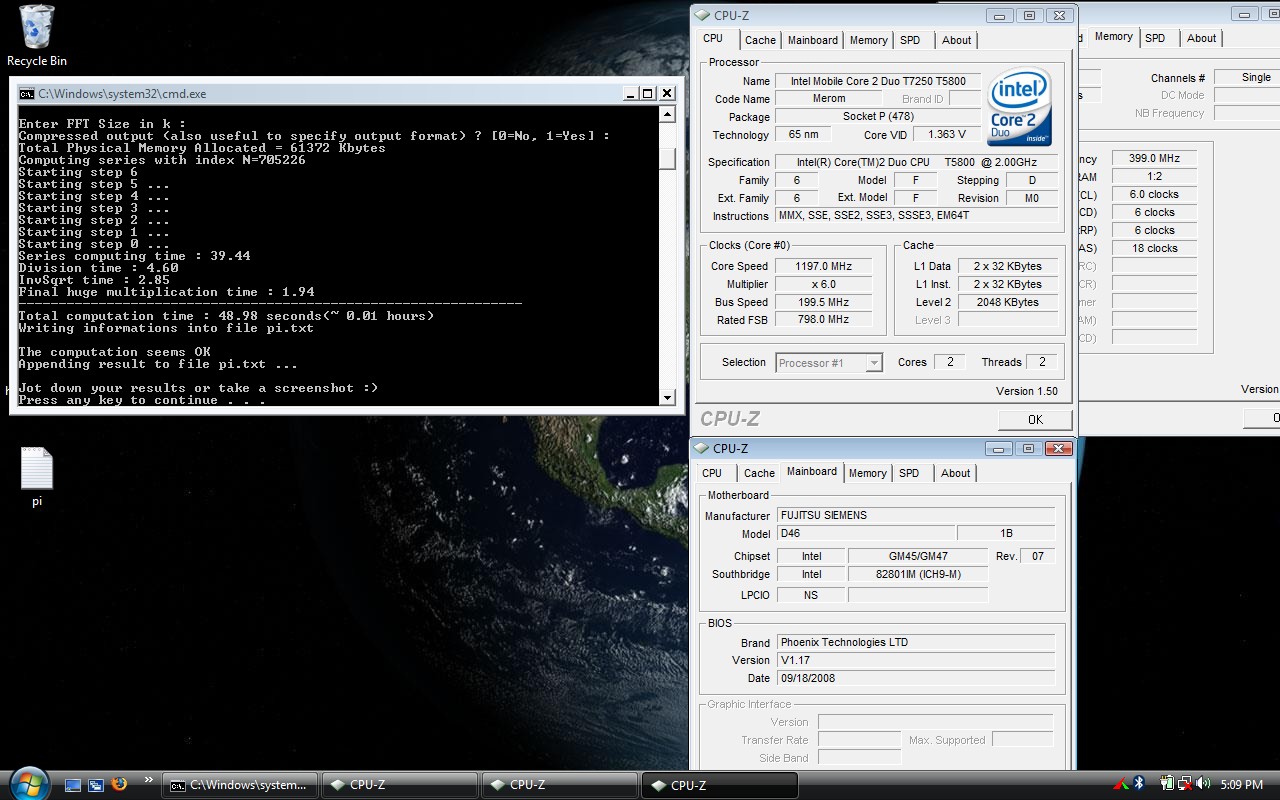Screen dimensions: 1280x800
Task: Click the processor Name field value
Action: click(878, 81)
